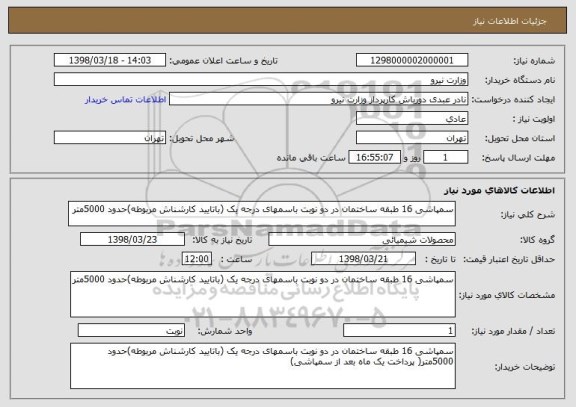Click the header جزئیات اطلاعات نیاز
This screenshot has width=576, height=407.
tap(510, 21)
